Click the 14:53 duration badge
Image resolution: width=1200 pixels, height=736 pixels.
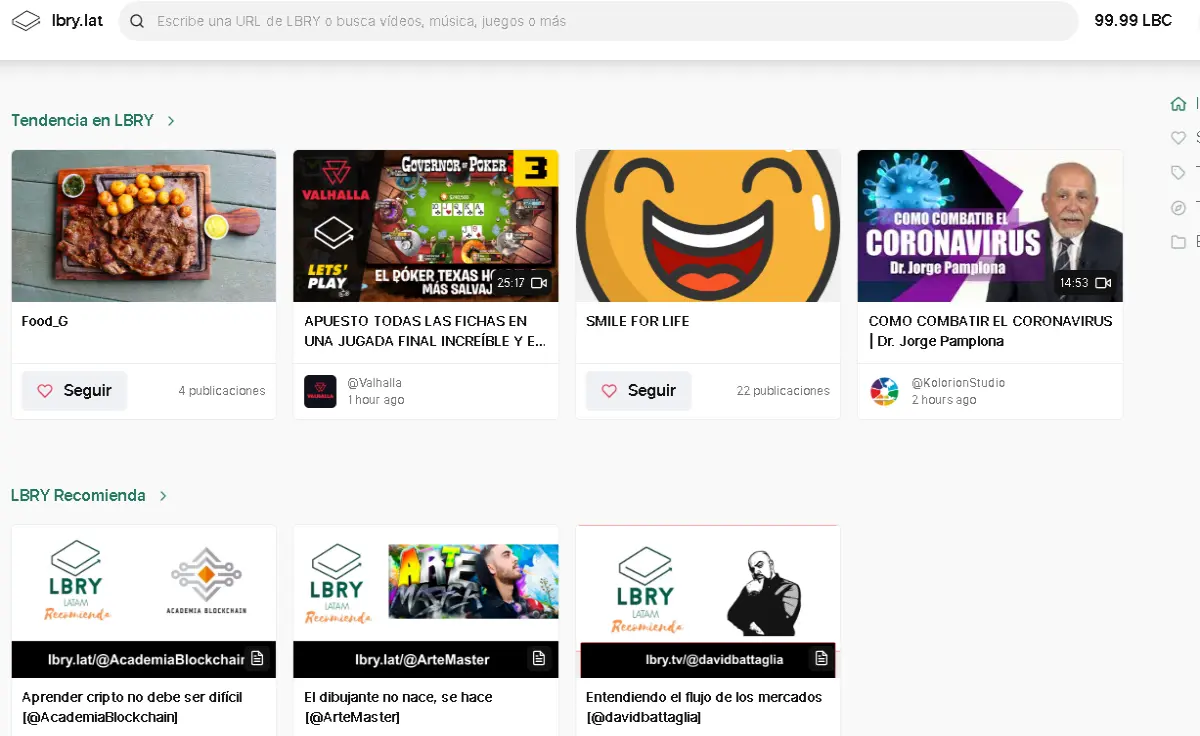pos(1074,283)
